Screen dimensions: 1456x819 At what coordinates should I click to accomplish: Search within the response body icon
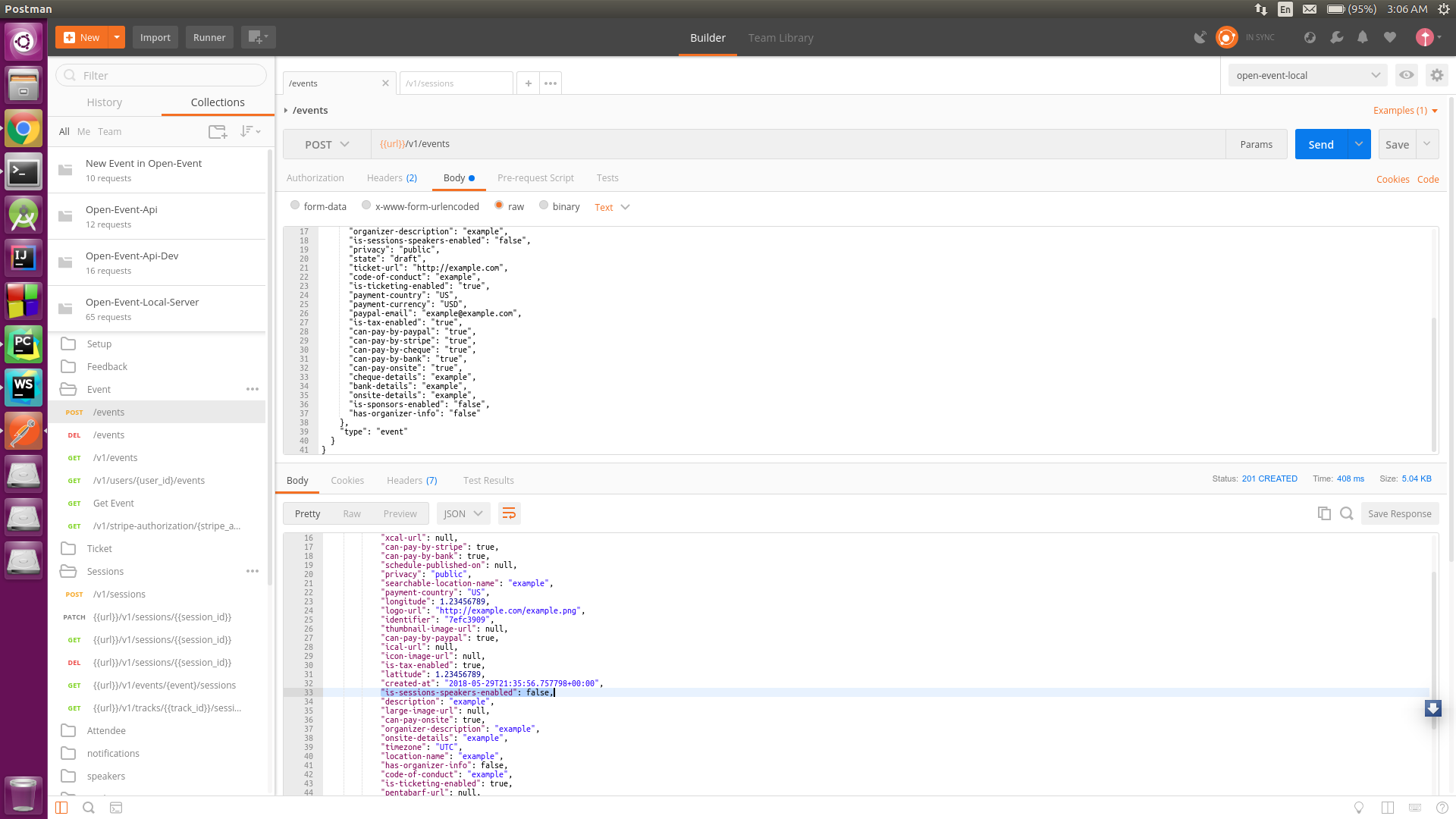1347,513
